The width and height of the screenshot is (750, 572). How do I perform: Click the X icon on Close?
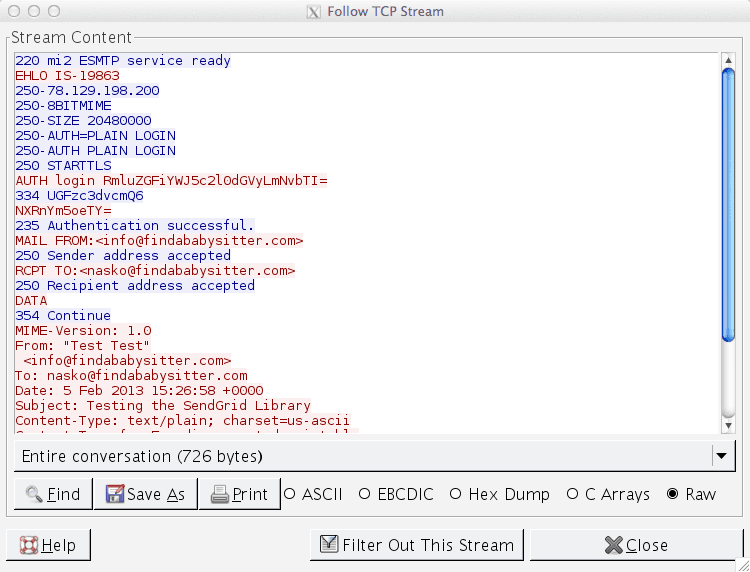click(x=613, y=545)
